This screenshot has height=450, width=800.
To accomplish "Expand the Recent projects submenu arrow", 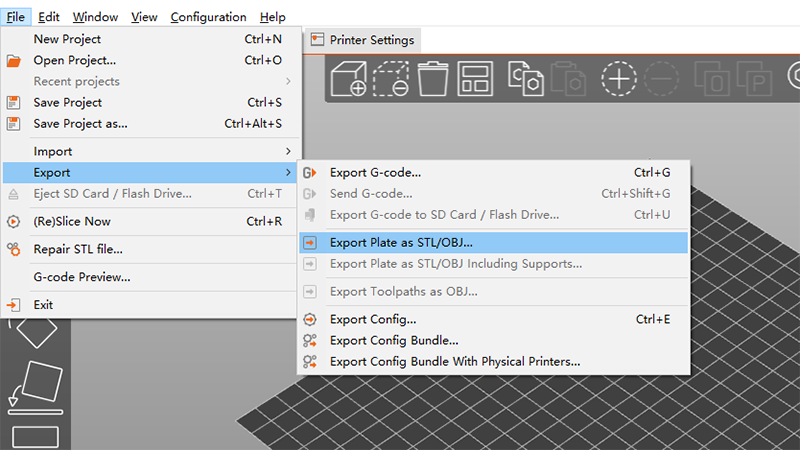I will pyautogui.click(x=288, y=81).
